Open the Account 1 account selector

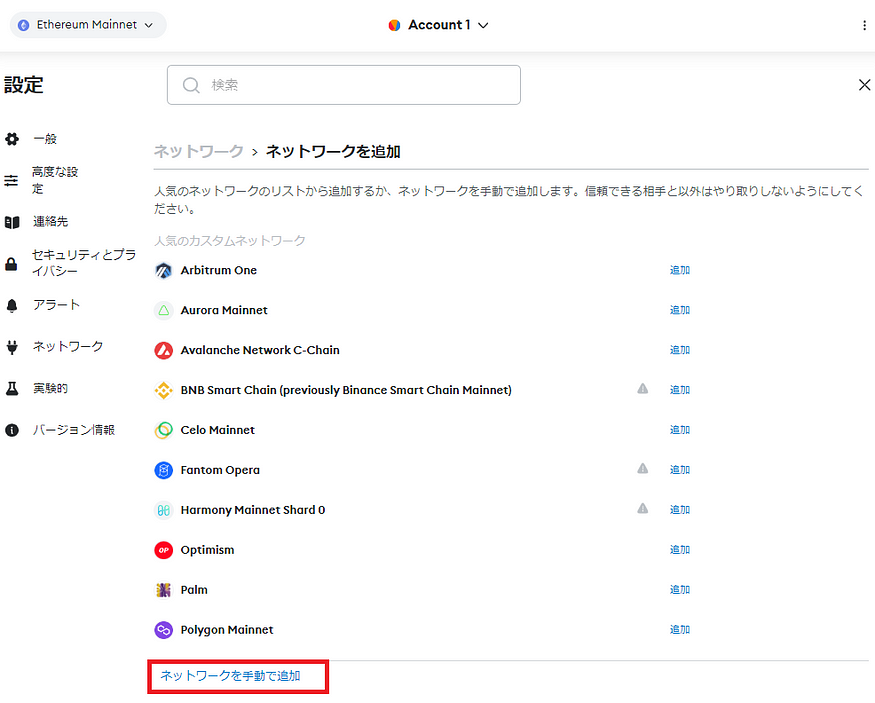[439, 25]
